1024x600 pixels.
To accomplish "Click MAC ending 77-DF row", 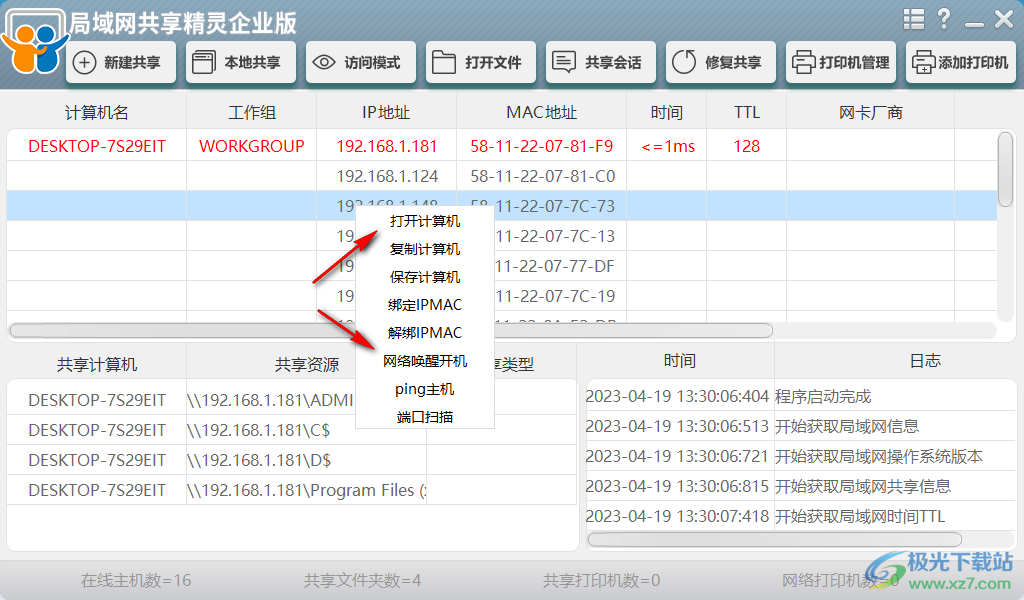I will (x=555, y=266).
